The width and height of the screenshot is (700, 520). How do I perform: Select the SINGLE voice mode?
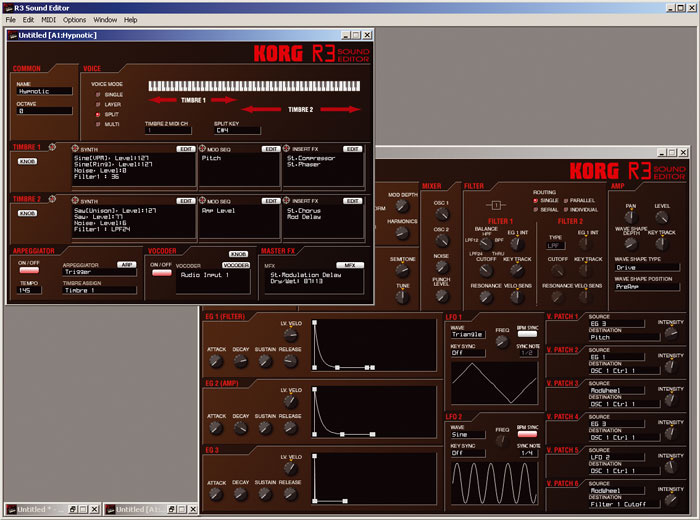(98, 95)
